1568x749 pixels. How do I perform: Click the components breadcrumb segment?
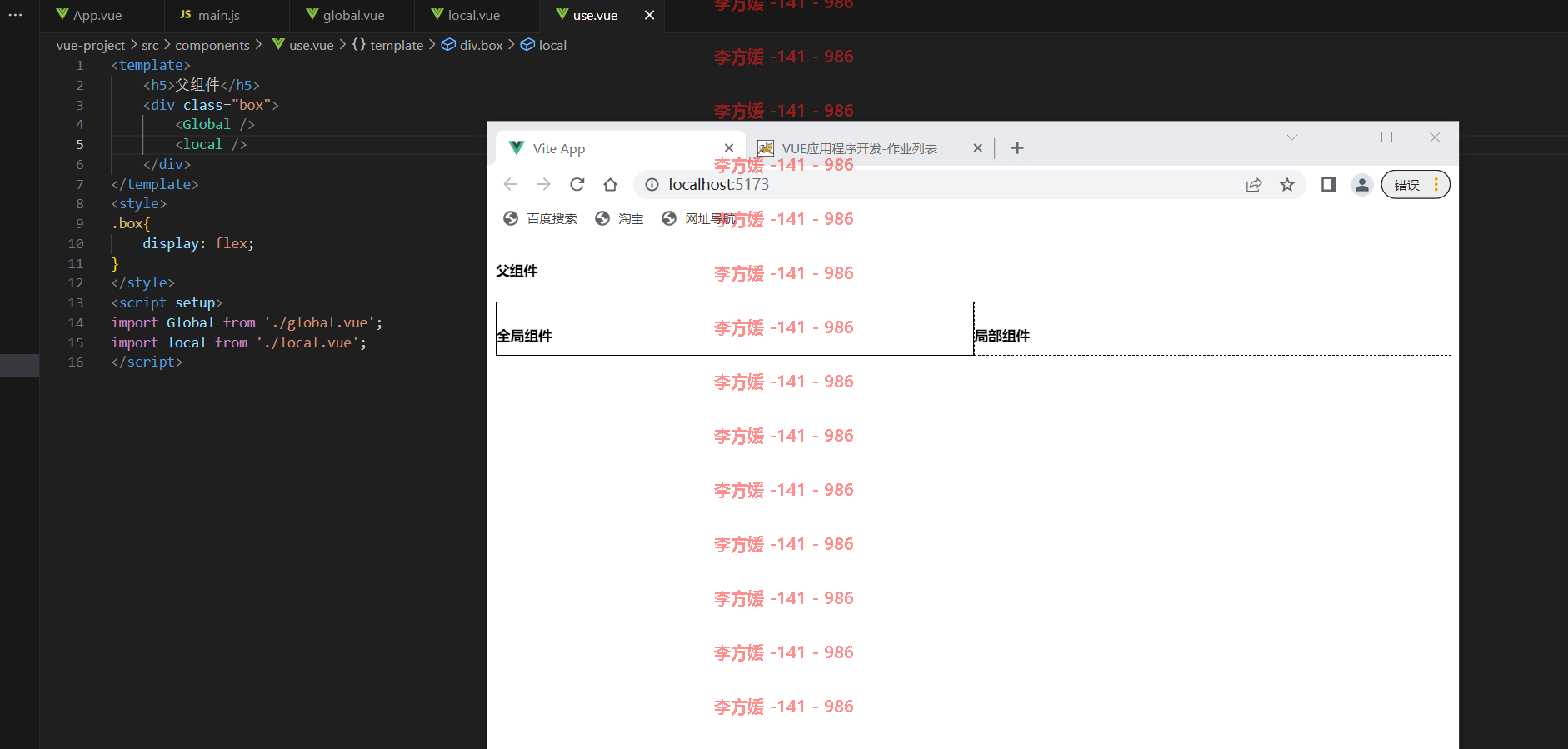(x=212, y=45)
